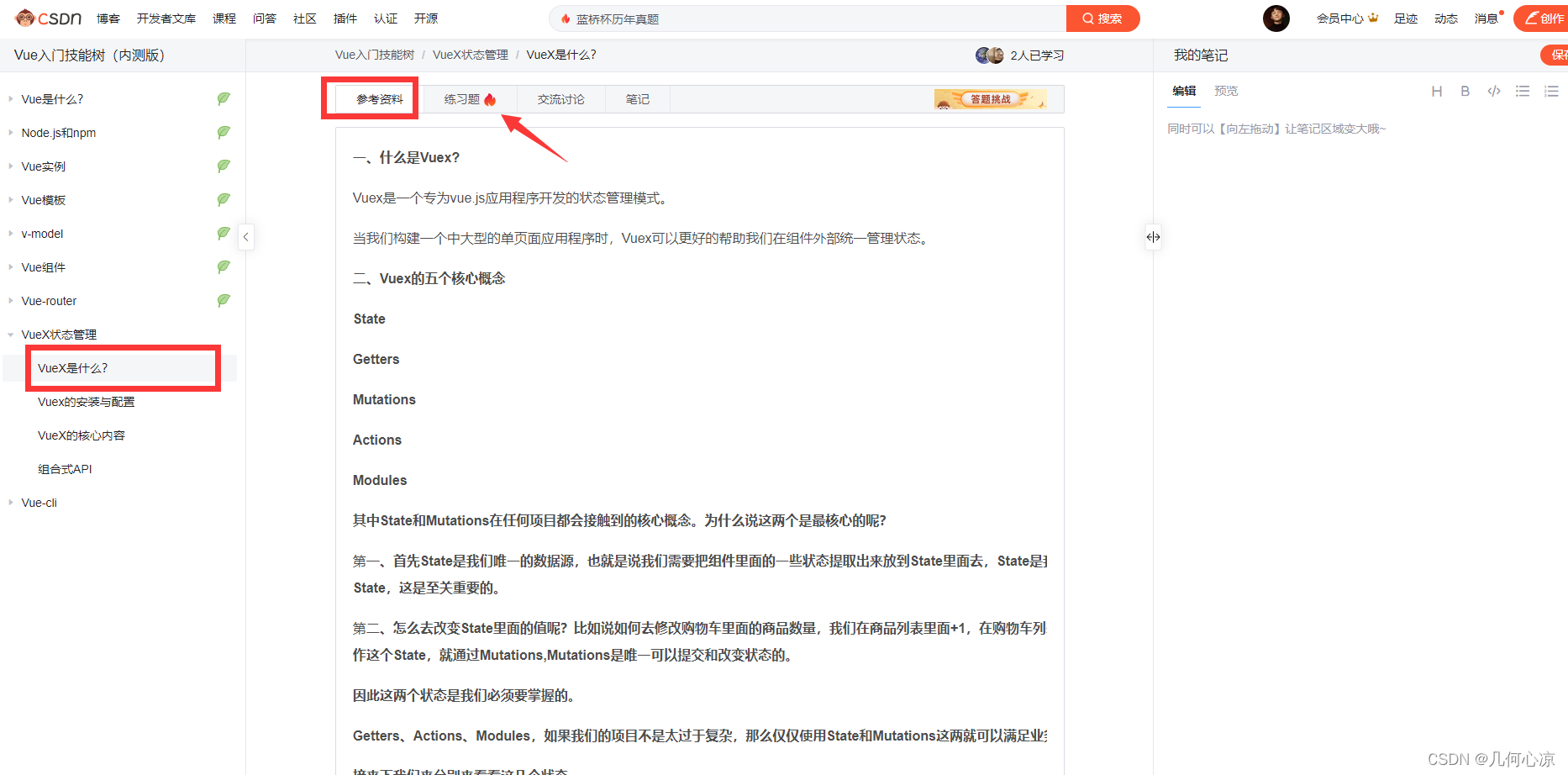Click leaf icon beside Vue实例

[x=224, y=166]
